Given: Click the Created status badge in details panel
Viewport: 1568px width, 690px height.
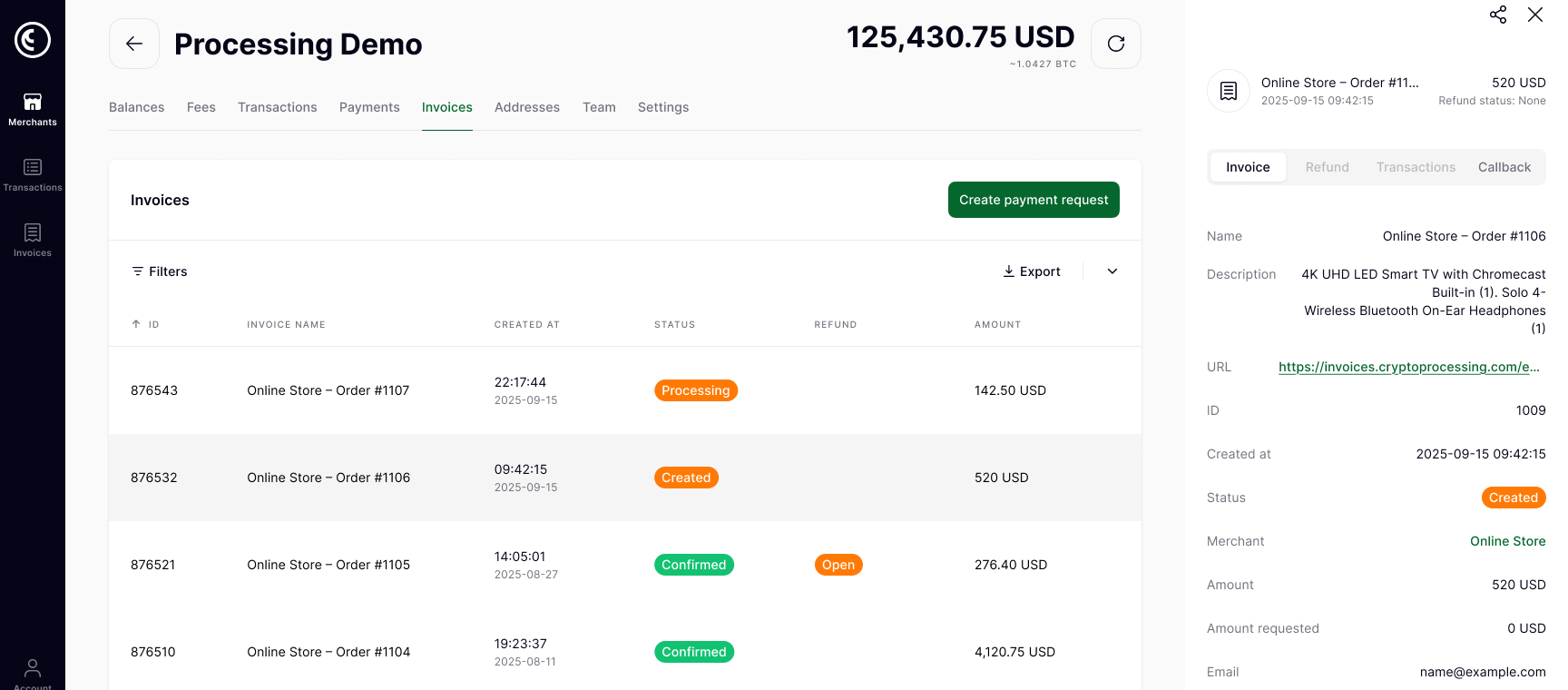Looking at the screenshot, I should (x=1514, y=498).
